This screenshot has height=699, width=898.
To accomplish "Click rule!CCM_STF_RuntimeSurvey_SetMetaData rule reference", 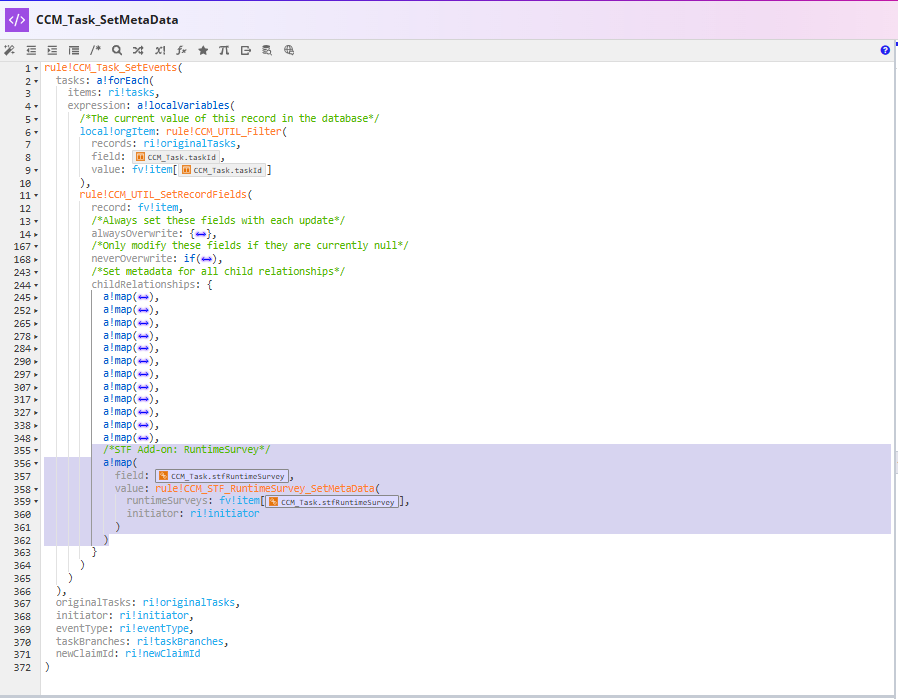I will (x=265, y=488).
